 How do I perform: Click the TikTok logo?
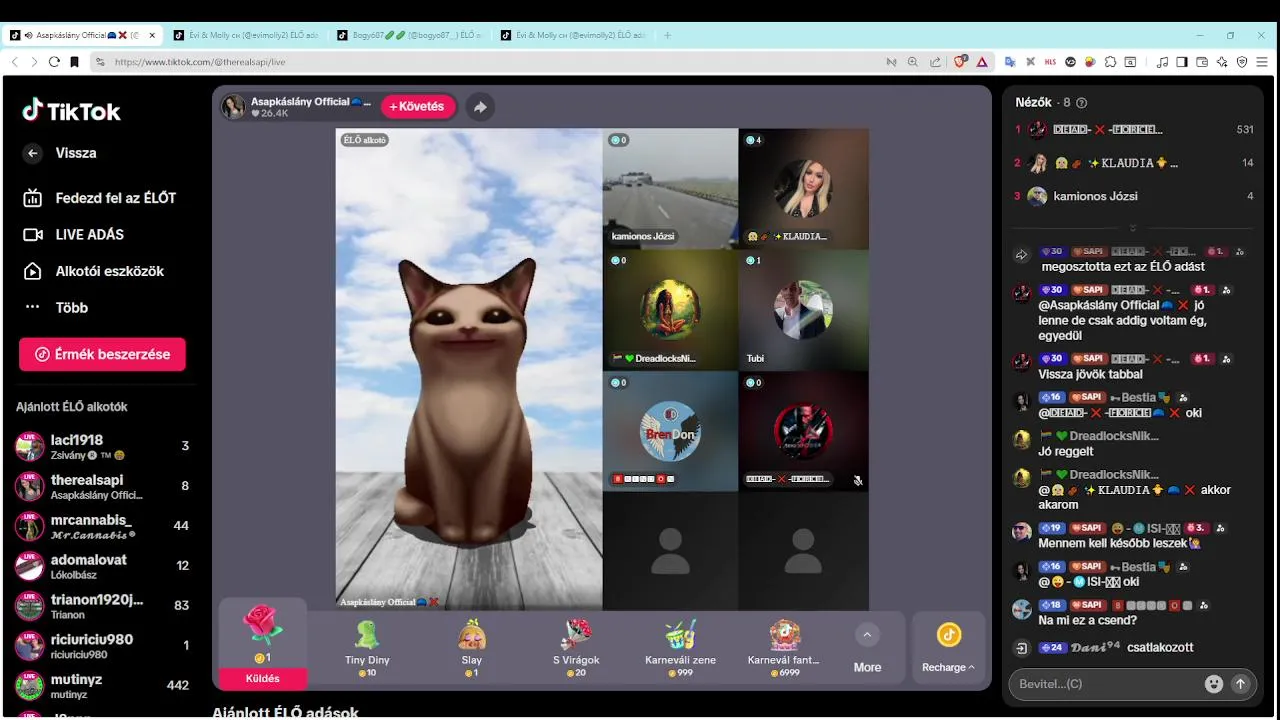click(72, 110)
